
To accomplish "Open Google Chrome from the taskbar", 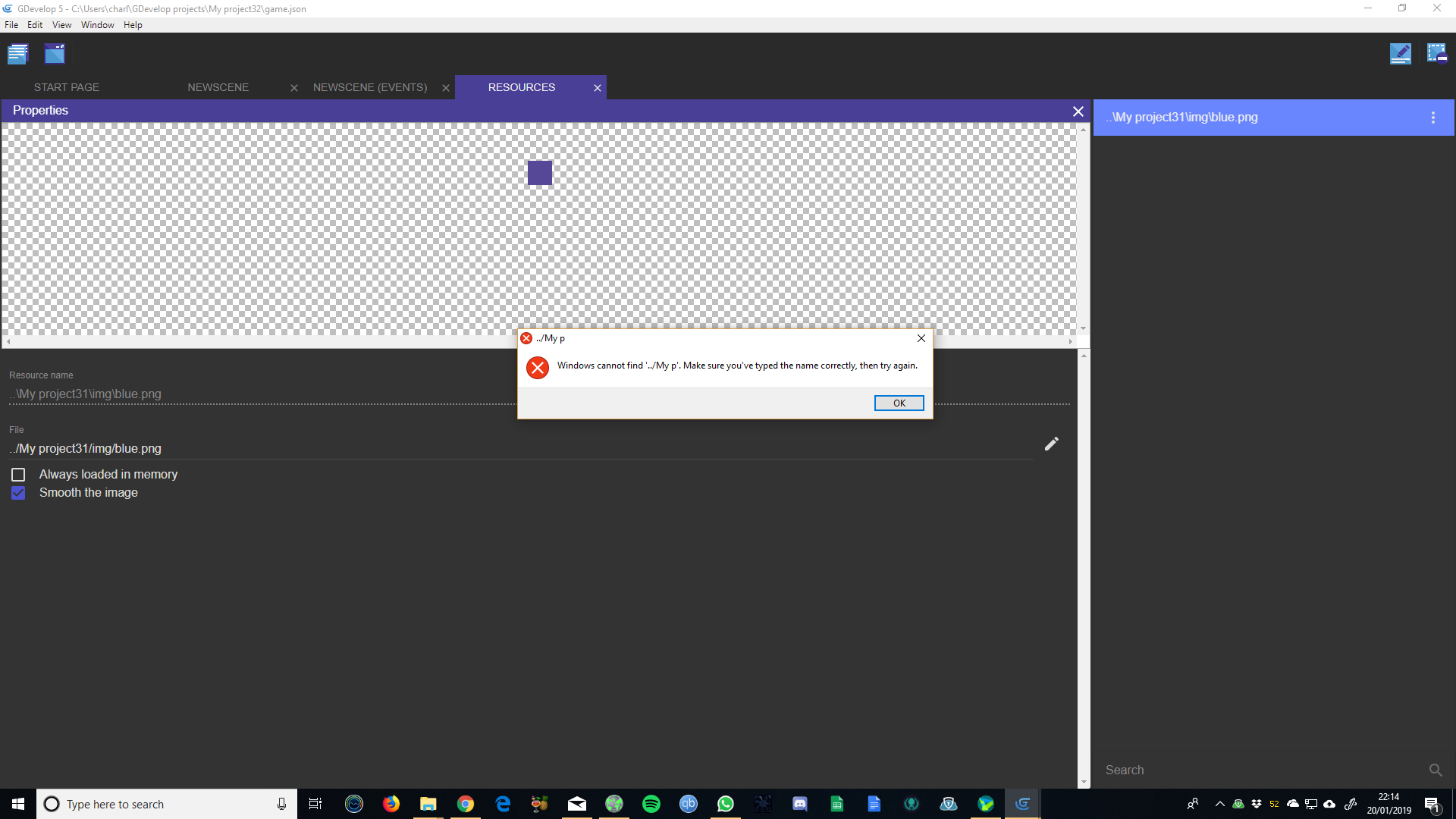I will point(466,804).
